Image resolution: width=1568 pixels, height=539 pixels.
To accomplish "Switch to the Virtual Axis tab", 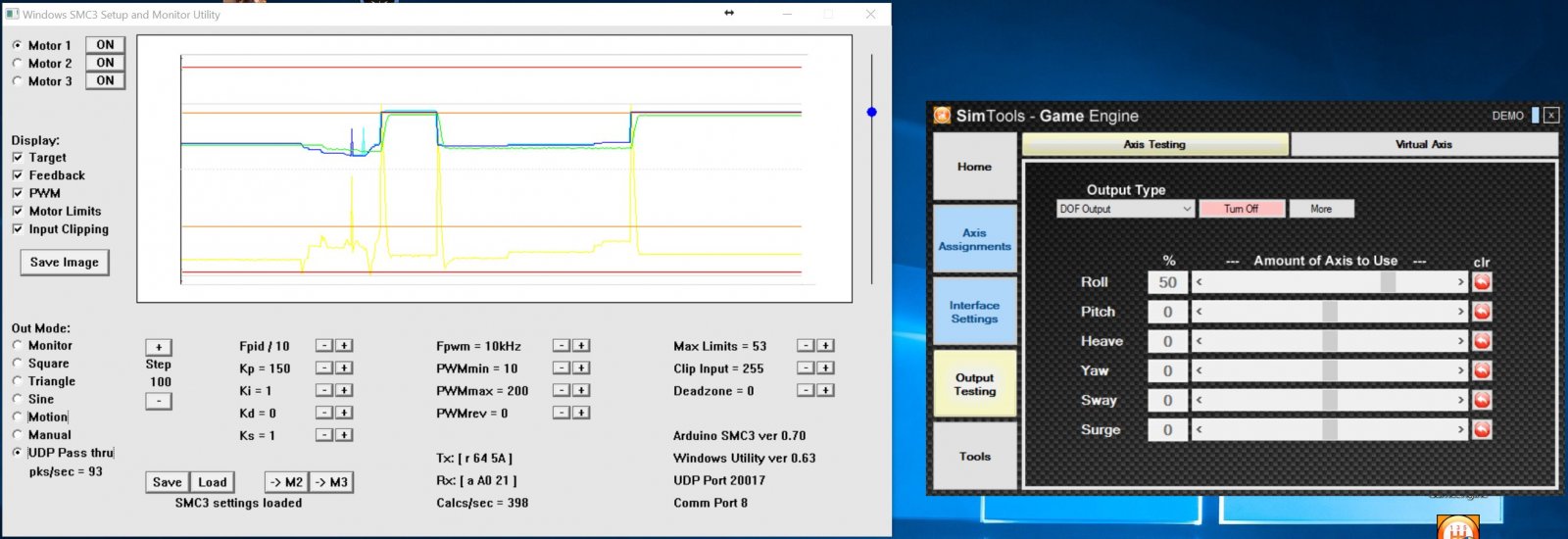I will coord(1424,144).
